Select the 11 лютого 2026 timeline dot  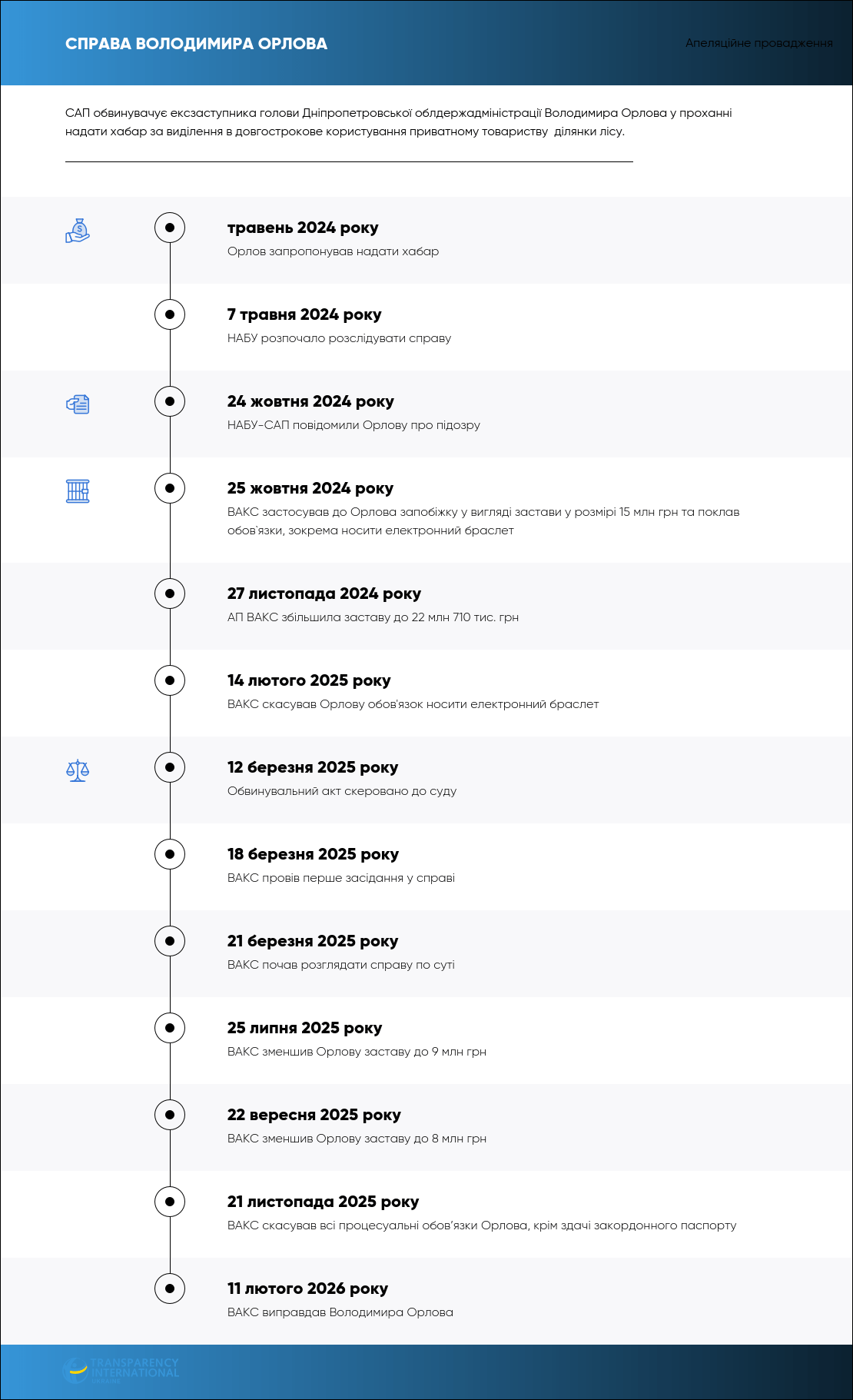coord(170,1289)
